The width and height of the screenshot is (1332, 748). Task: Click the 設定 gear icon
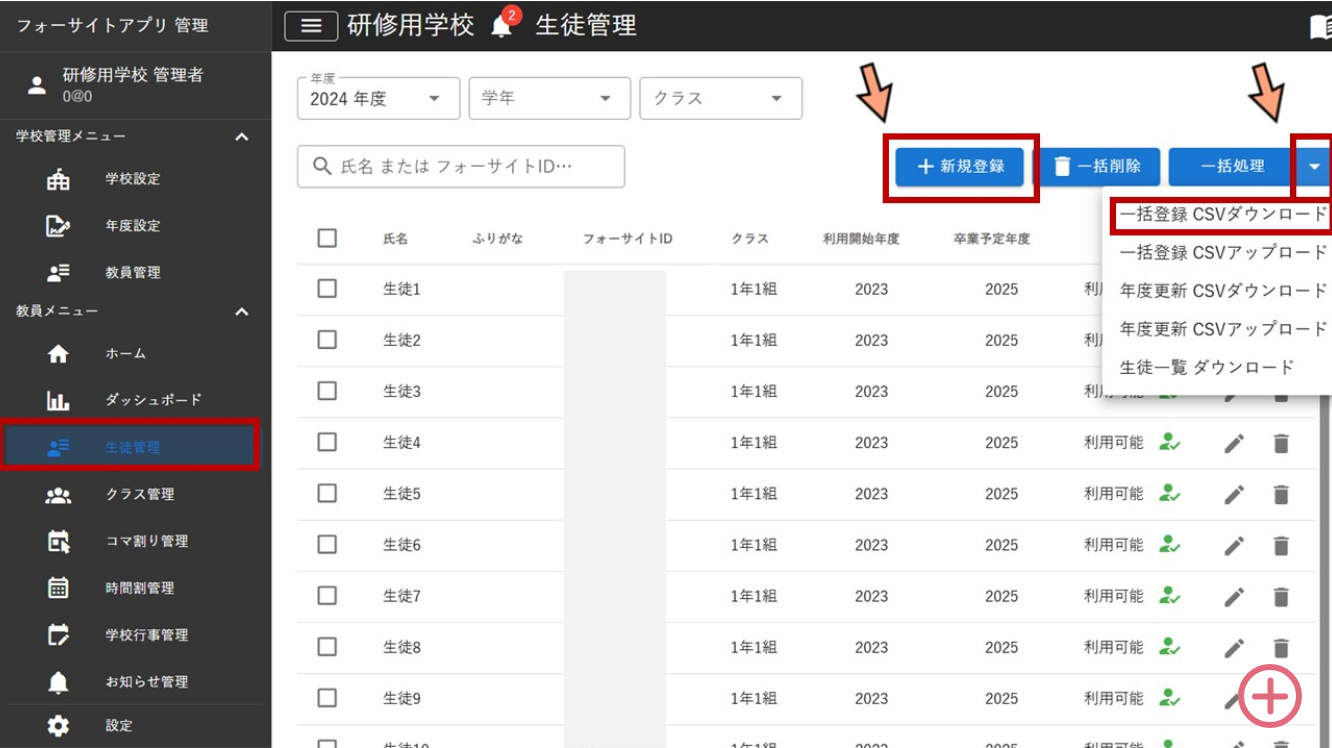point(58,726)
